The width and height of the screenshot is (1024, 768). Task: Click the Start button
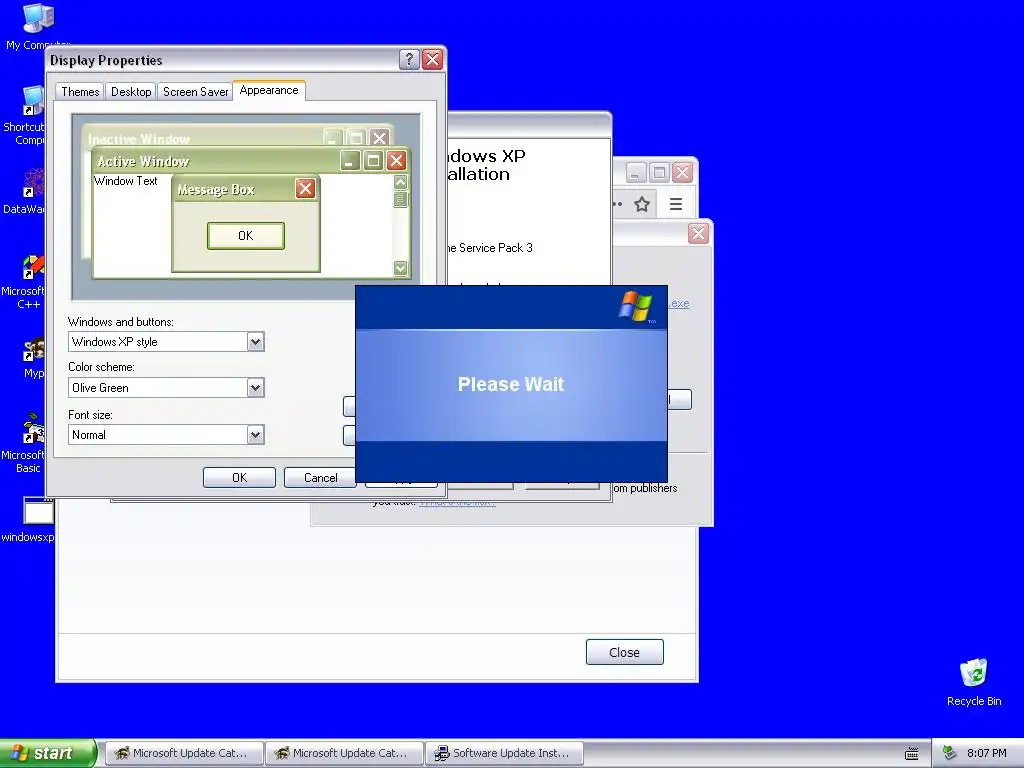[47, 753]
